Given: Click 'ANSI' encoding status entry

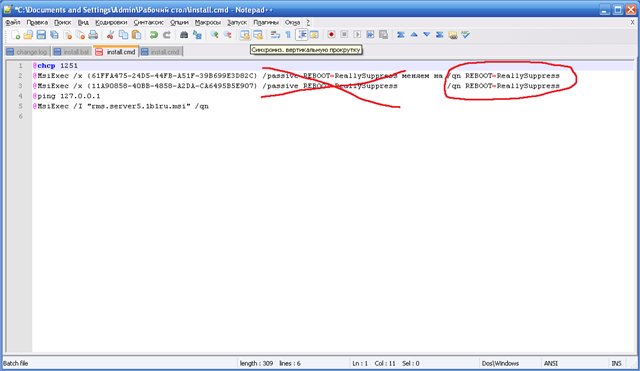Looking at the screenshot, I should click(x=551, y=363).
